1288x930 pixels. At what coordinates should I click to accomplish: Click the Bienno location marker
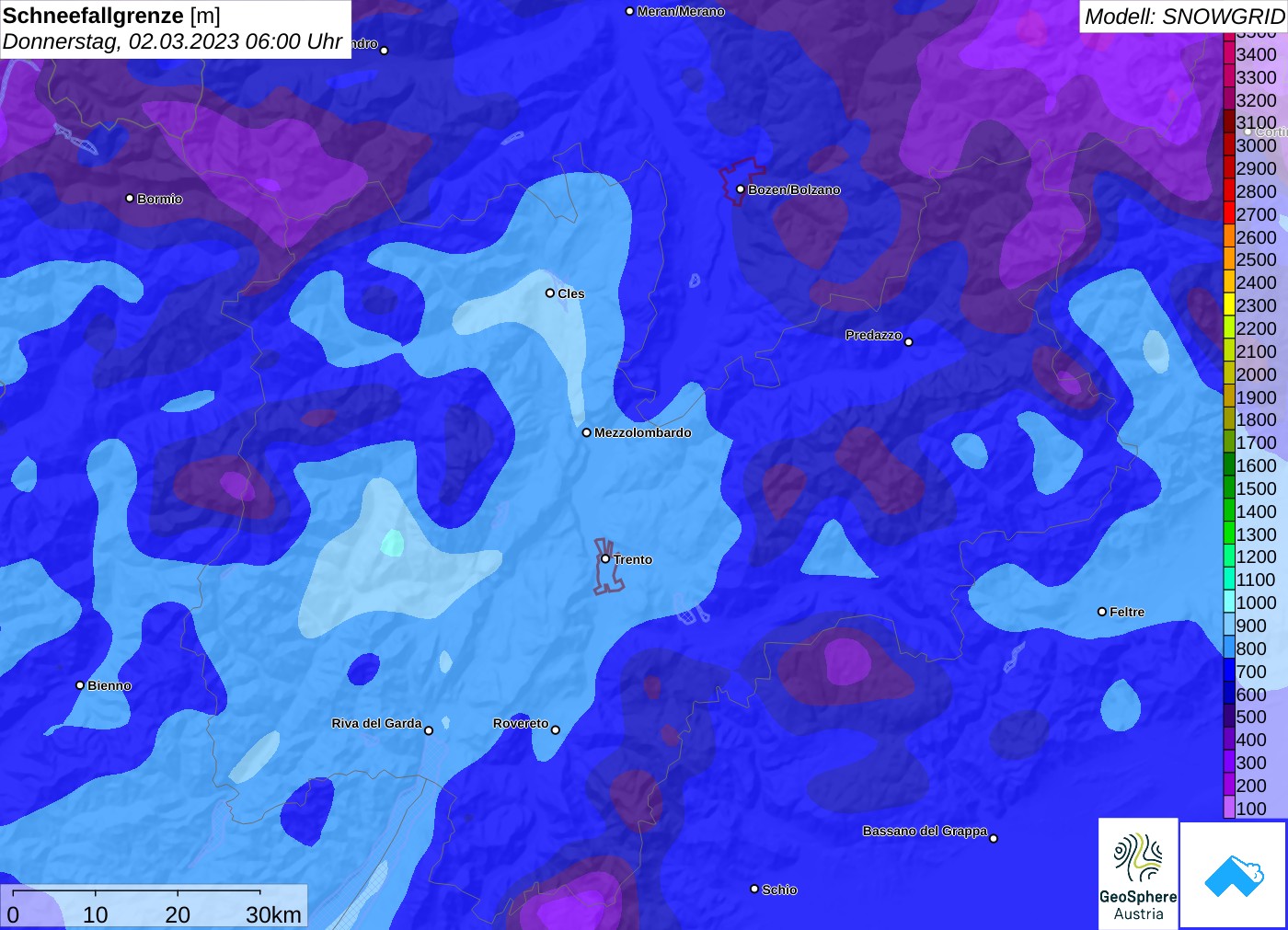80,685
